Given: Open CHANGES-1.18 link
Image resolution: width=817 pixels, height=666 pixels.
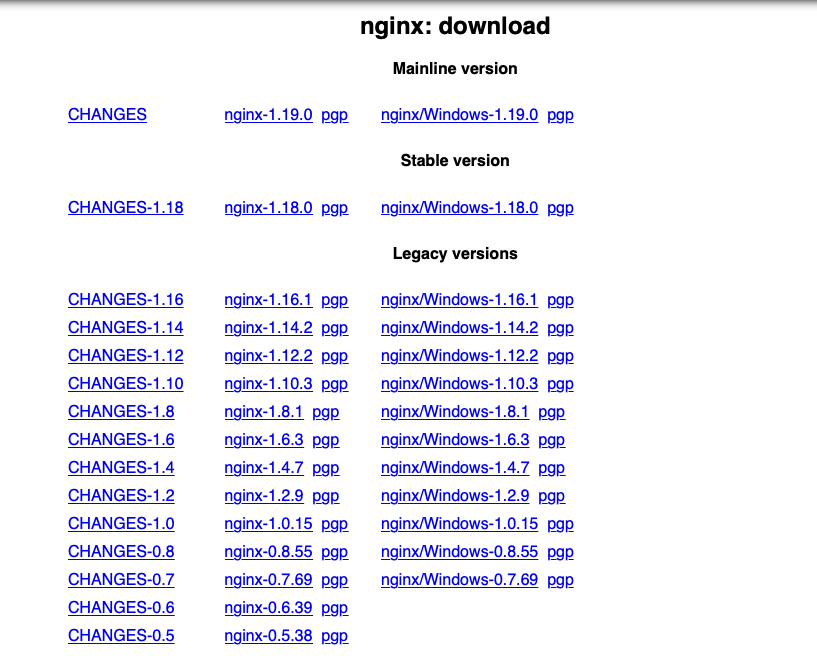Looking at the screenshot, I should coord(126,207).
